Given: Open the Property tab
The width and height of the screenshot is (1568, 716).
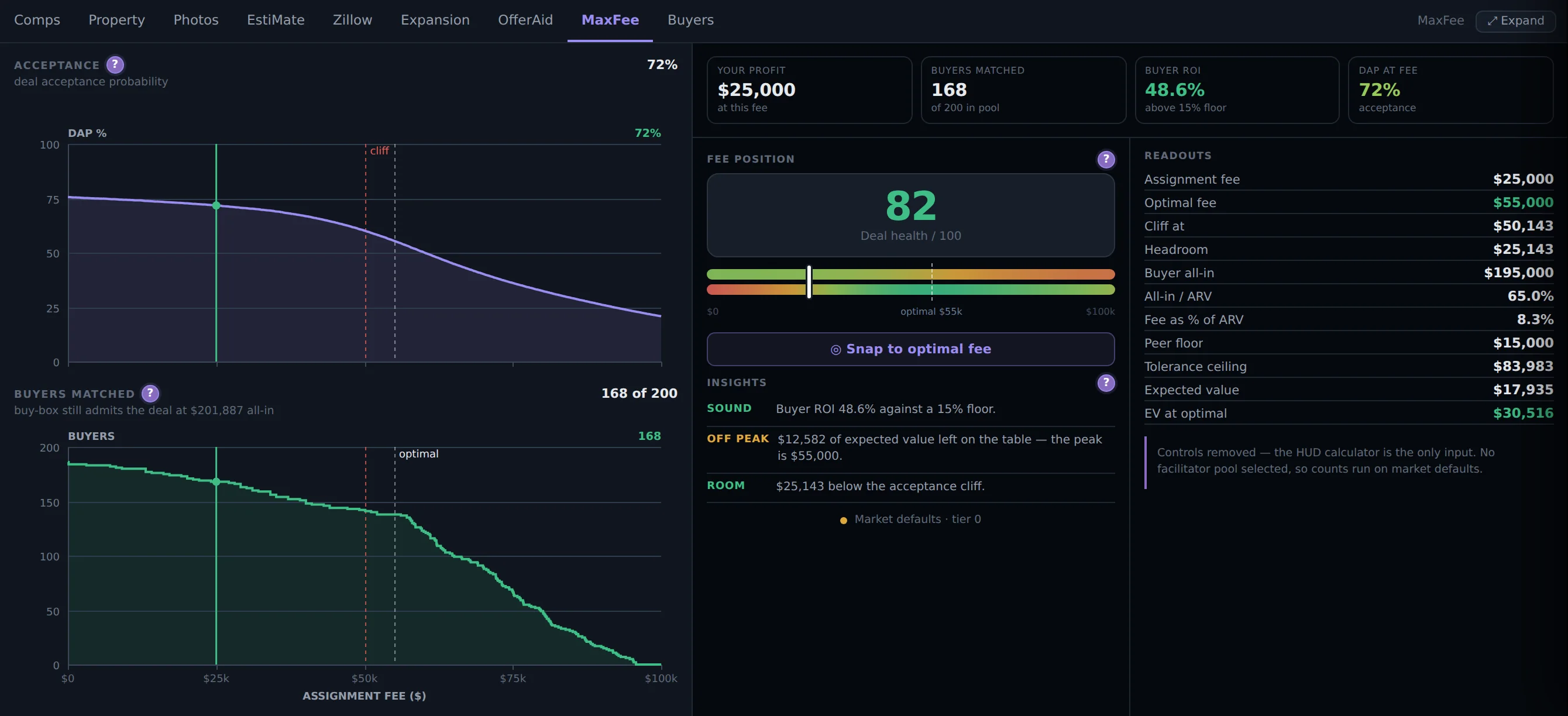Looking at the screenshot, I should (117, 20).
